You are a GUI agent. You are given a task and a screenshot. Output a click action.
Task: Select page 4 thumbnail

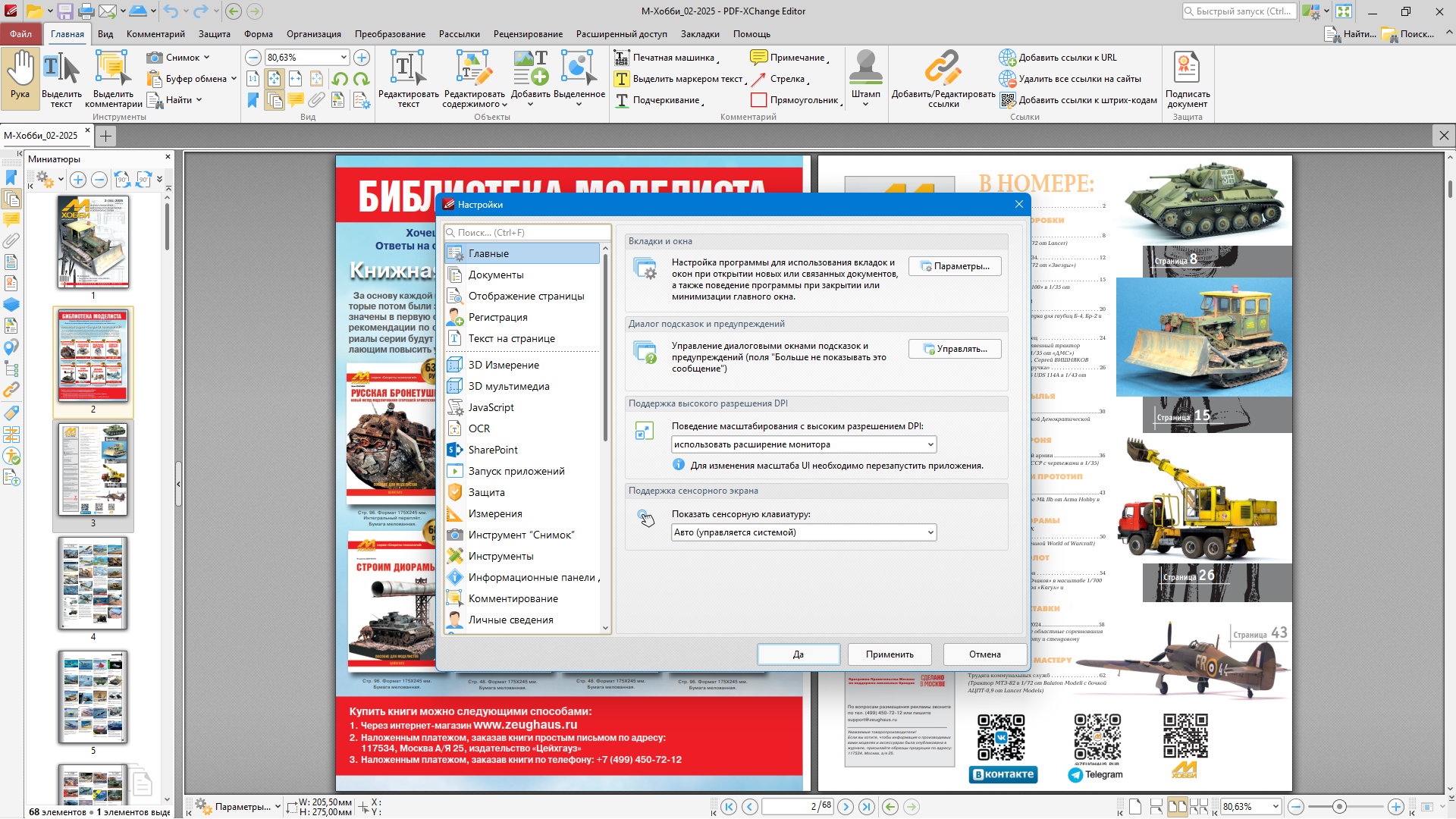tap(93, 584)
